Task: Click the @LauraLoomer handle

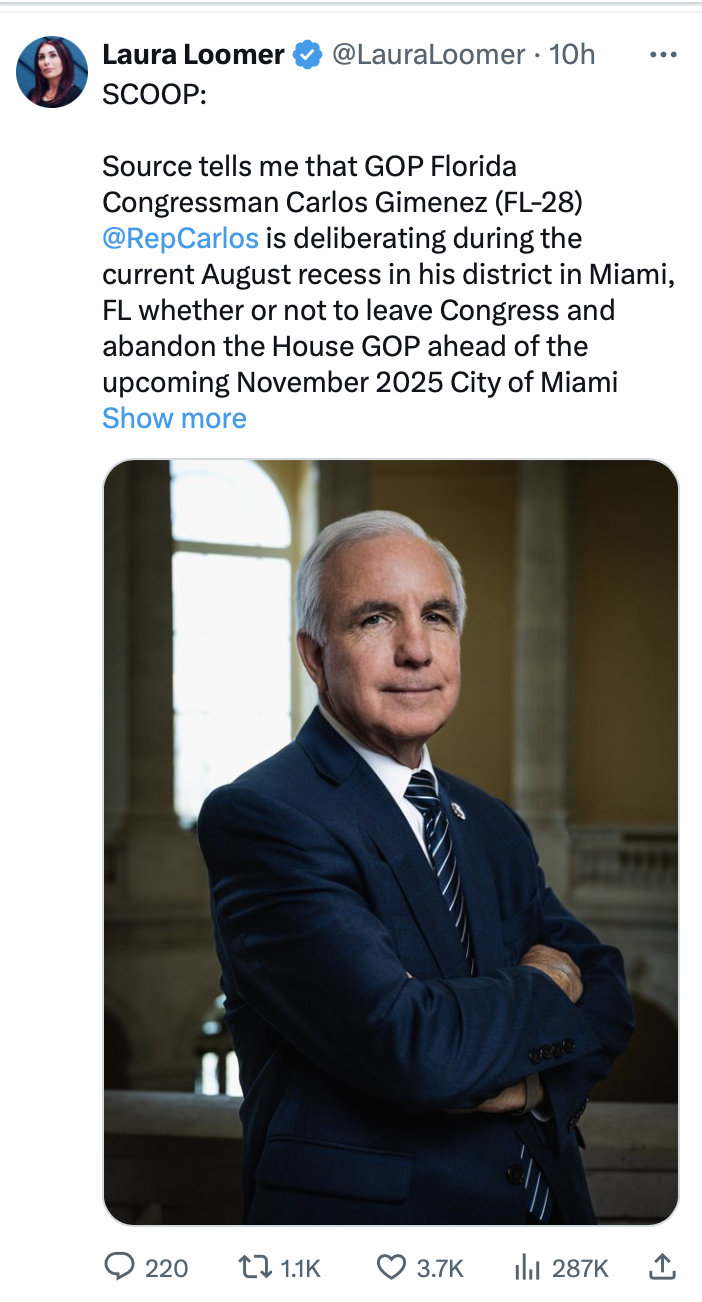Action: point(429,55)
